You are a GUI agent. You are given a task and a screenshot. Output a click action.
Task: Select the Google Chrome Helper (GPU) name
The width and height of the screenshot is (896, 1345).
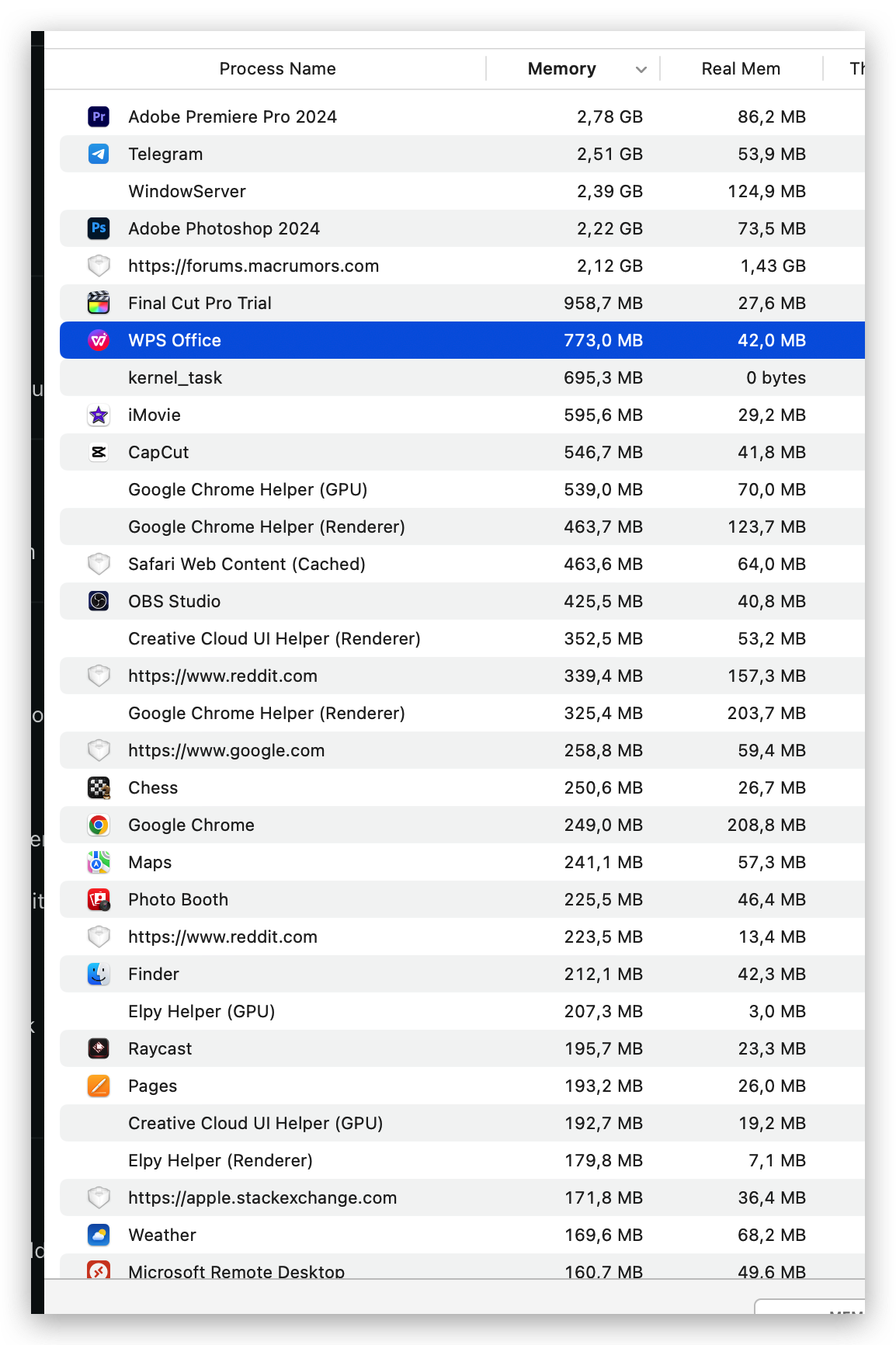click(248, 489)
